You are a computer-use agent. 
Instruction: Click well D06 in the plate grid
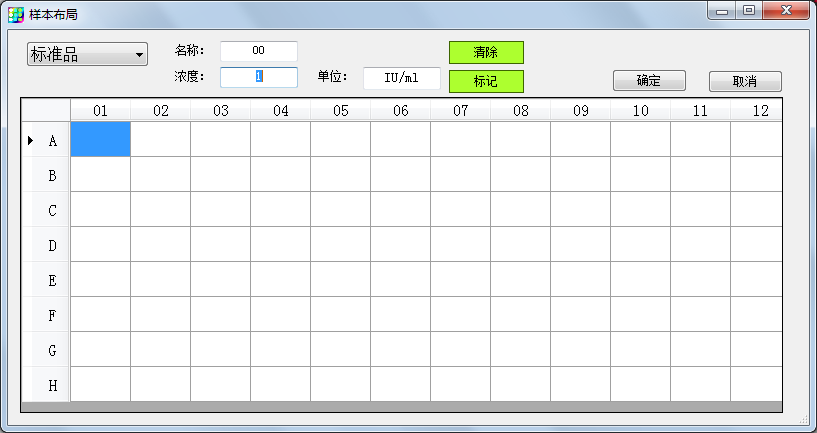coord(401,244)
